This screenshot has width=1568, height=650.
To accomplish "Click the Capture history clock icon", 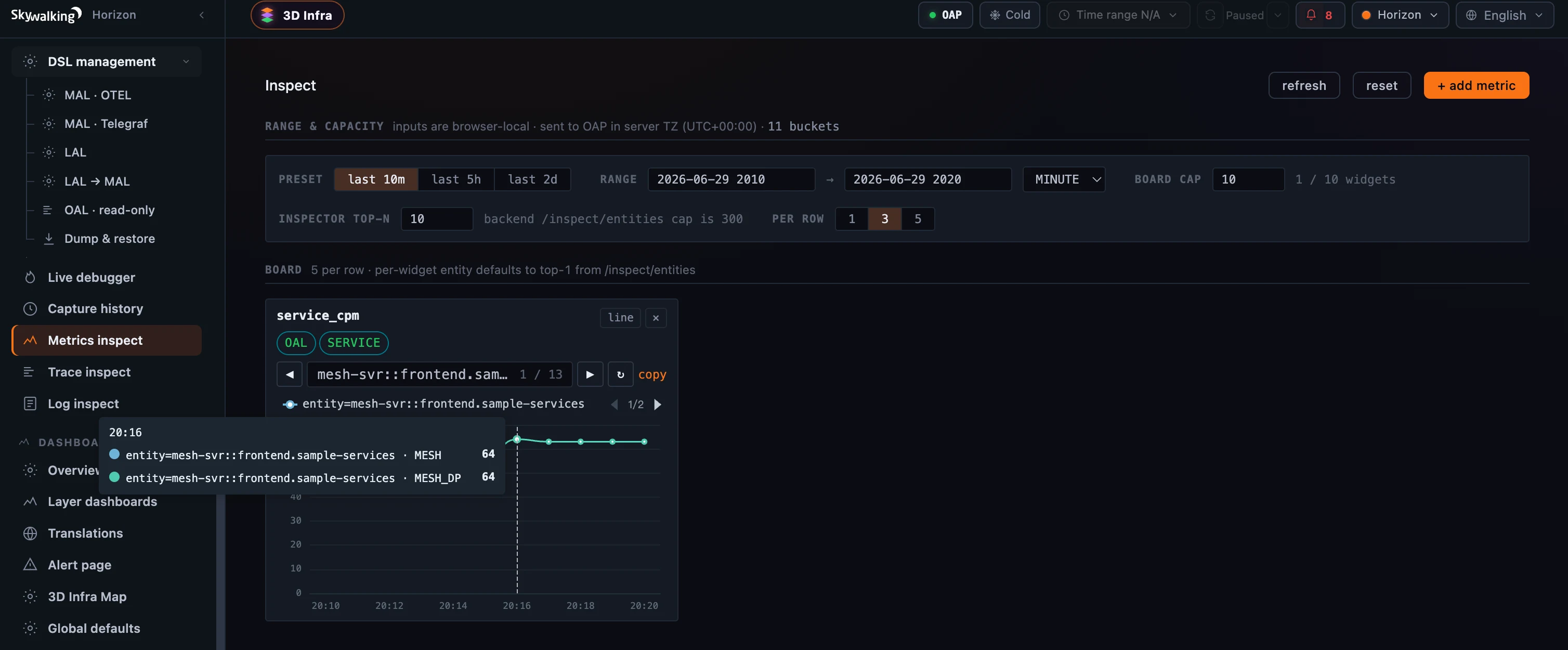I will point(30,308).
